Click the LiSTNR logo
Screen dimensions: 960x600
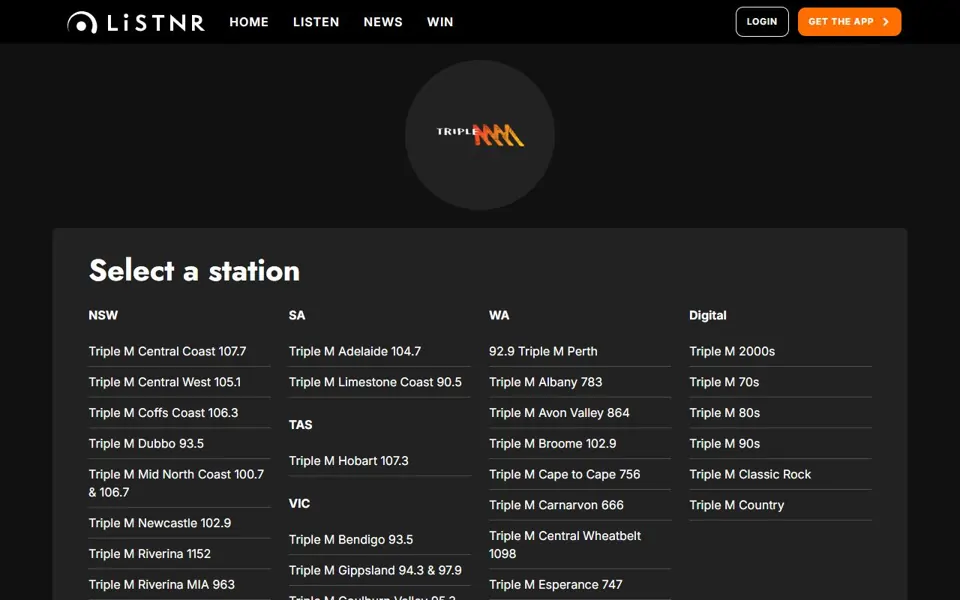[135, 22]
